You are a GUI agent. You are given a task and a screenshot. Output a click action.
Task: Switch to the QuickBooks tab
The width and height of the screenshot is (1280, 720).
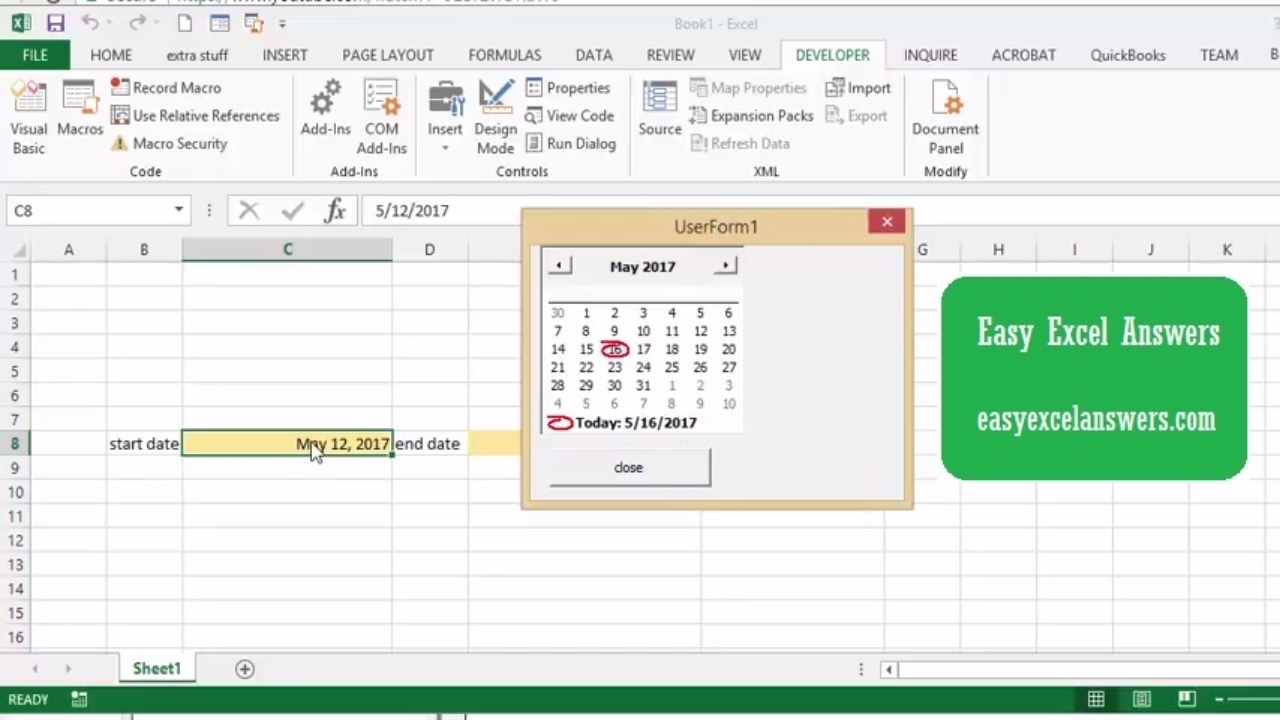[1128, 55]
